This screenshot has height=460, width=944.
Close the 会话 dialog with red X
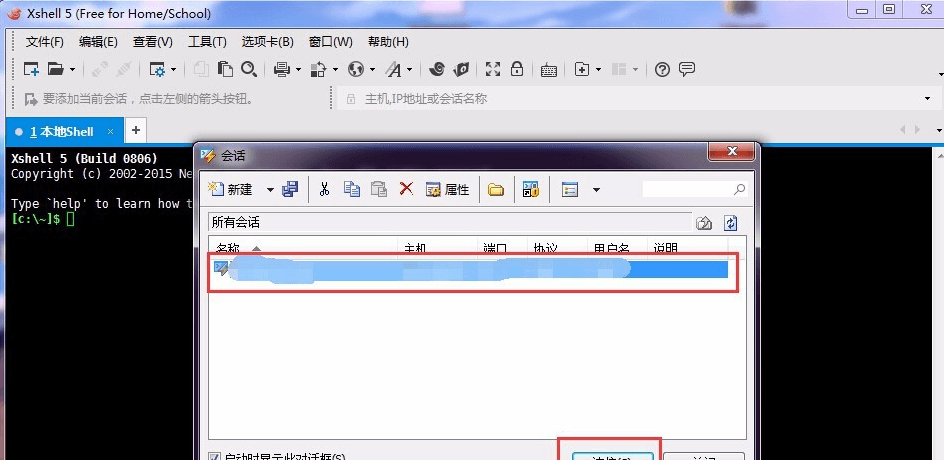coord(731,152)
